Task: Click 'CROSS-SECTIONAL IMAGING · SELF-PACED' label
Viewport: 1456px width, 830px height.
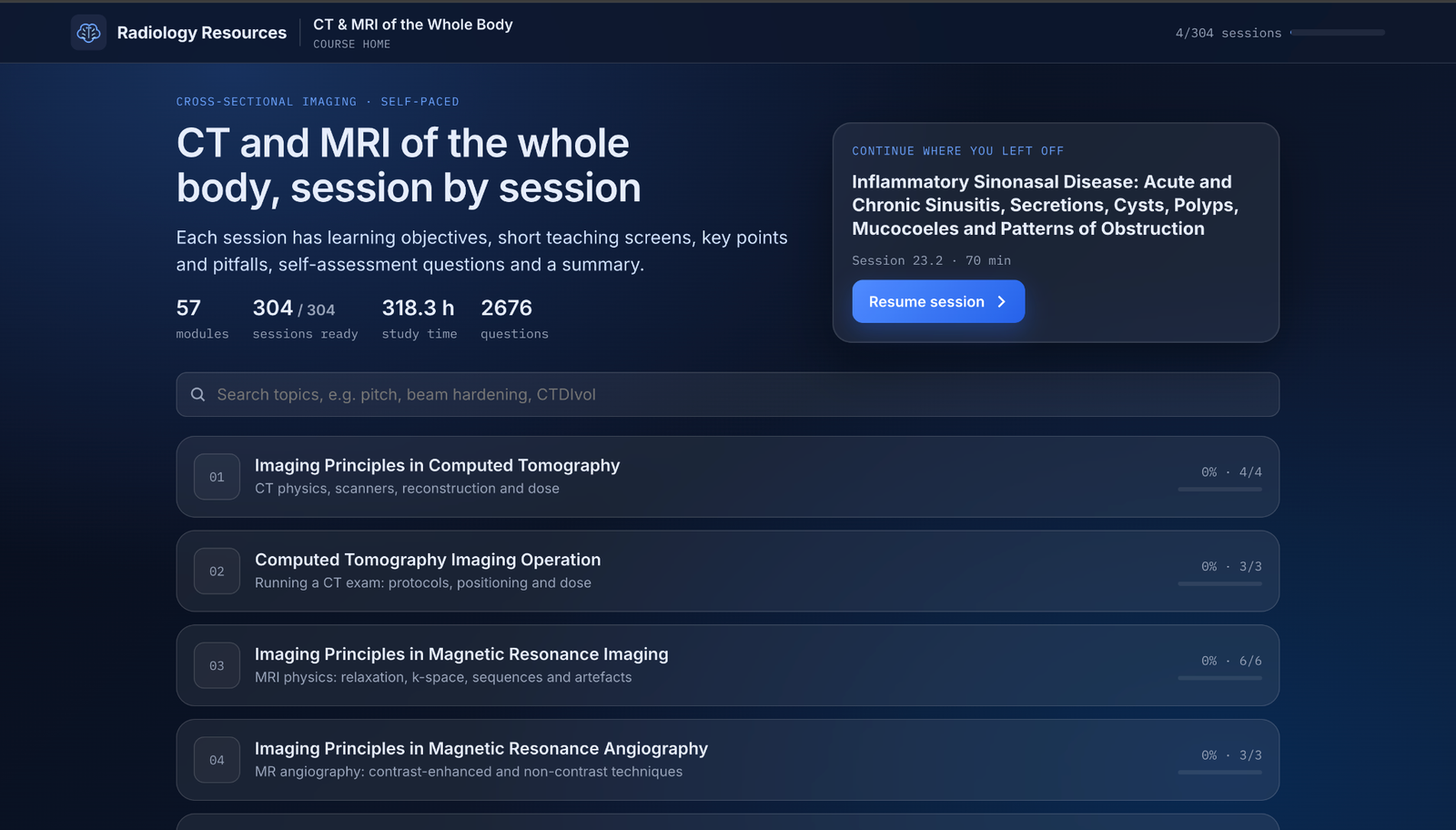Action: pyautogui.click(x=318, y=102)
